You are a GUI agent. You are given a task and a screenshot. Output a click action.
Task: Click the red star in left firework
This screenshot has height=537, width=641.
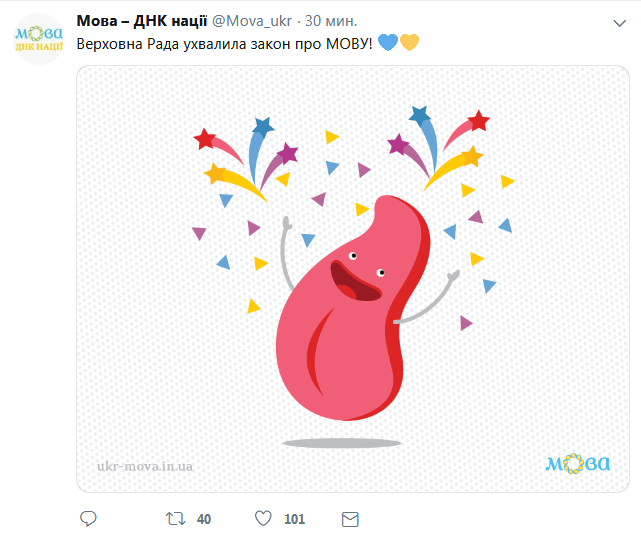(205, 137)
